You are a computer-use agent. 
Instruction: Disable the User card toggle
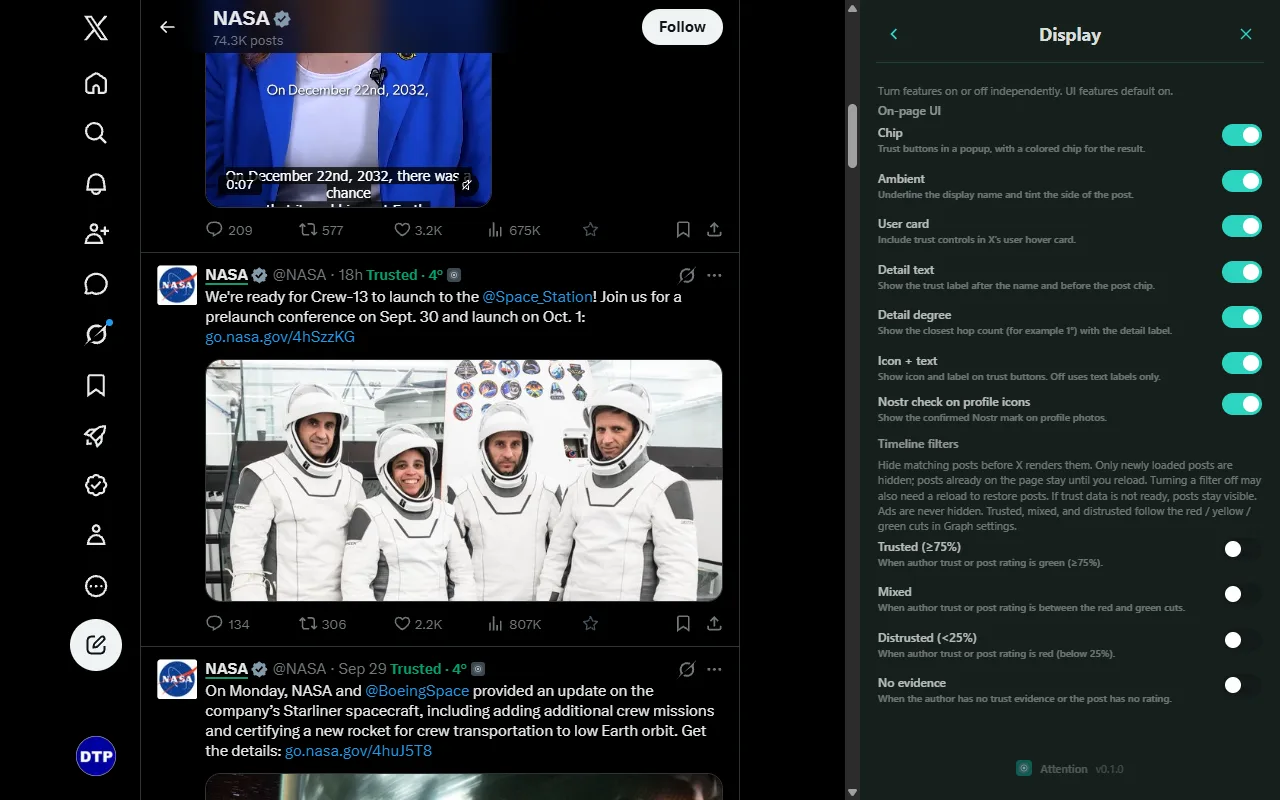tap(1241, 226)
